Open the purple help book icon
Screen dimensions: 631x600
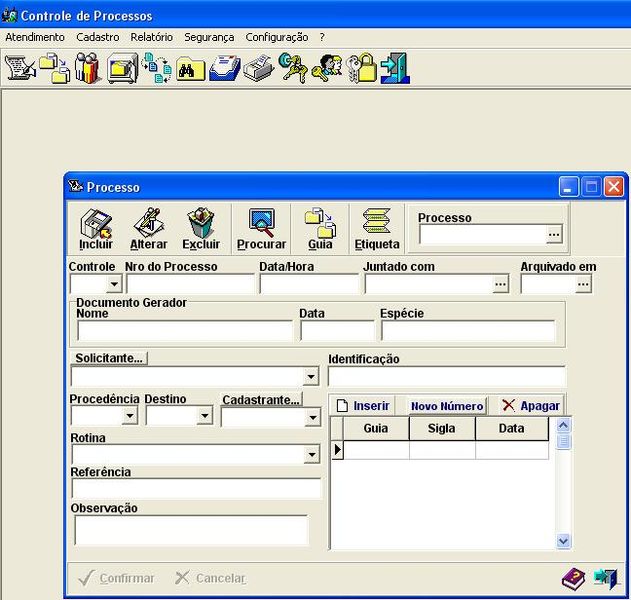[x=573, y=579]
